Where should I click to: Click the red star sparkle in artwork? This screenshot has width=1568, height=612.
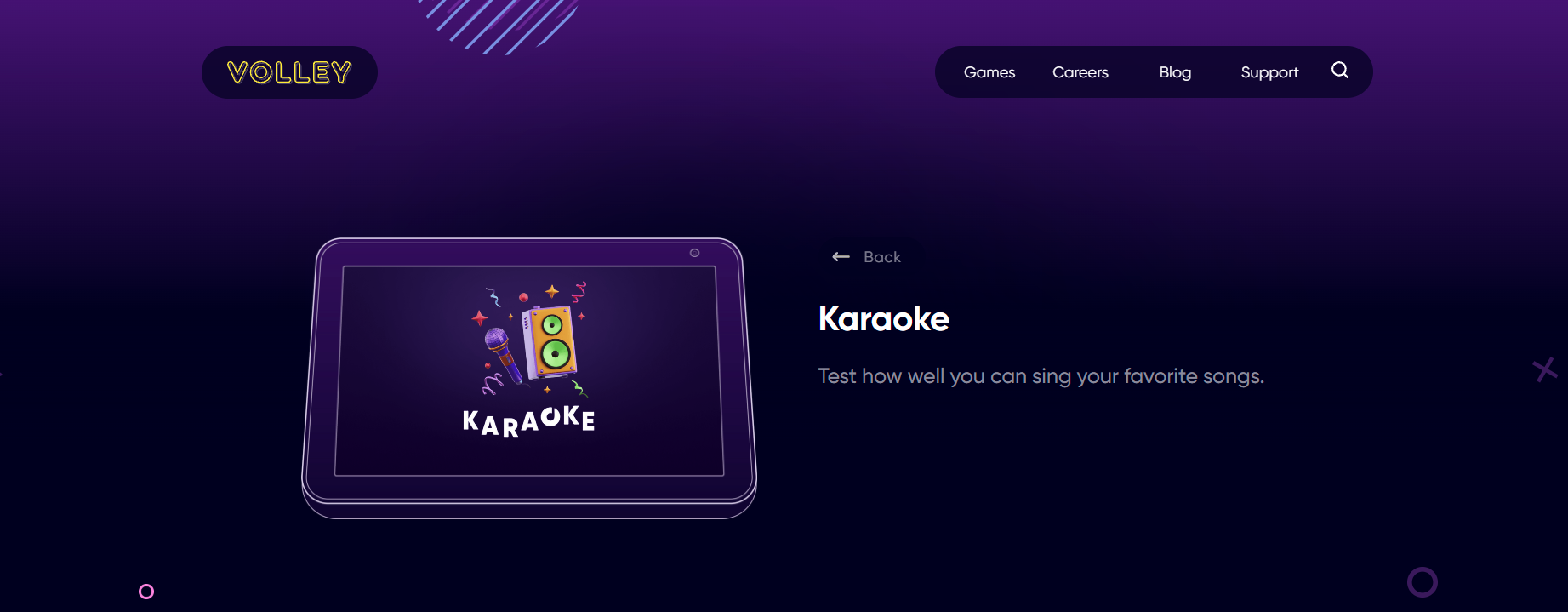coord(480,317)
